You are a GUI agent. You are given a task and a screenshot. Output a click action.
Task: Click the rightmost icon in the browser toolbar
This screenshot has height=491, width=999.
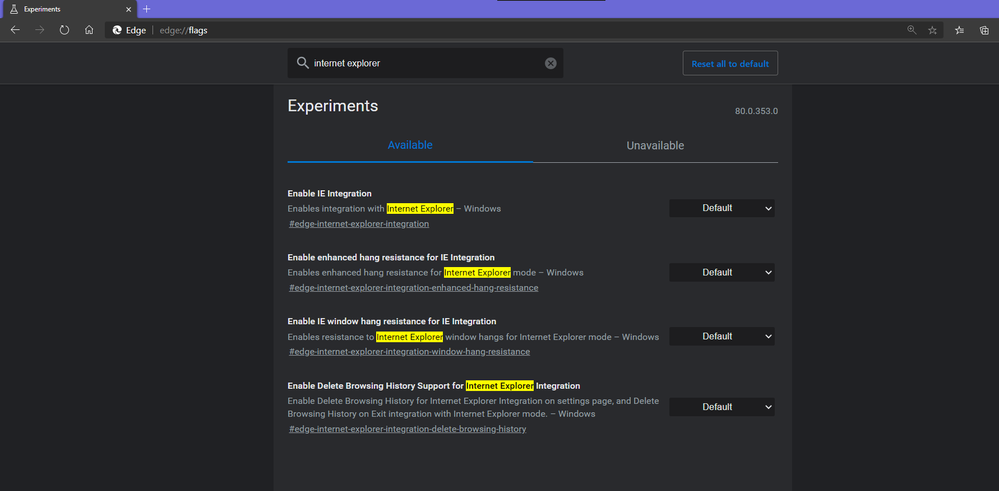(x=984, y=30)
